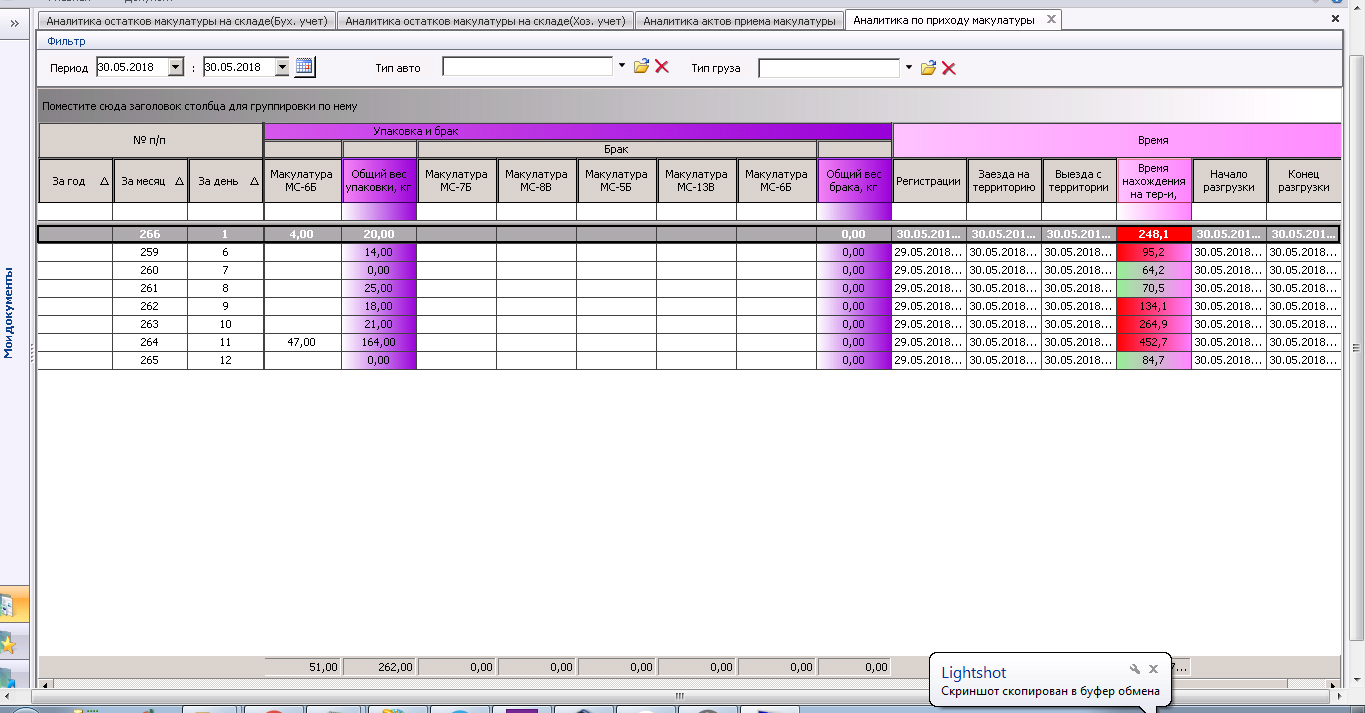Sort by the Общий вес брака, кг column

854,181
